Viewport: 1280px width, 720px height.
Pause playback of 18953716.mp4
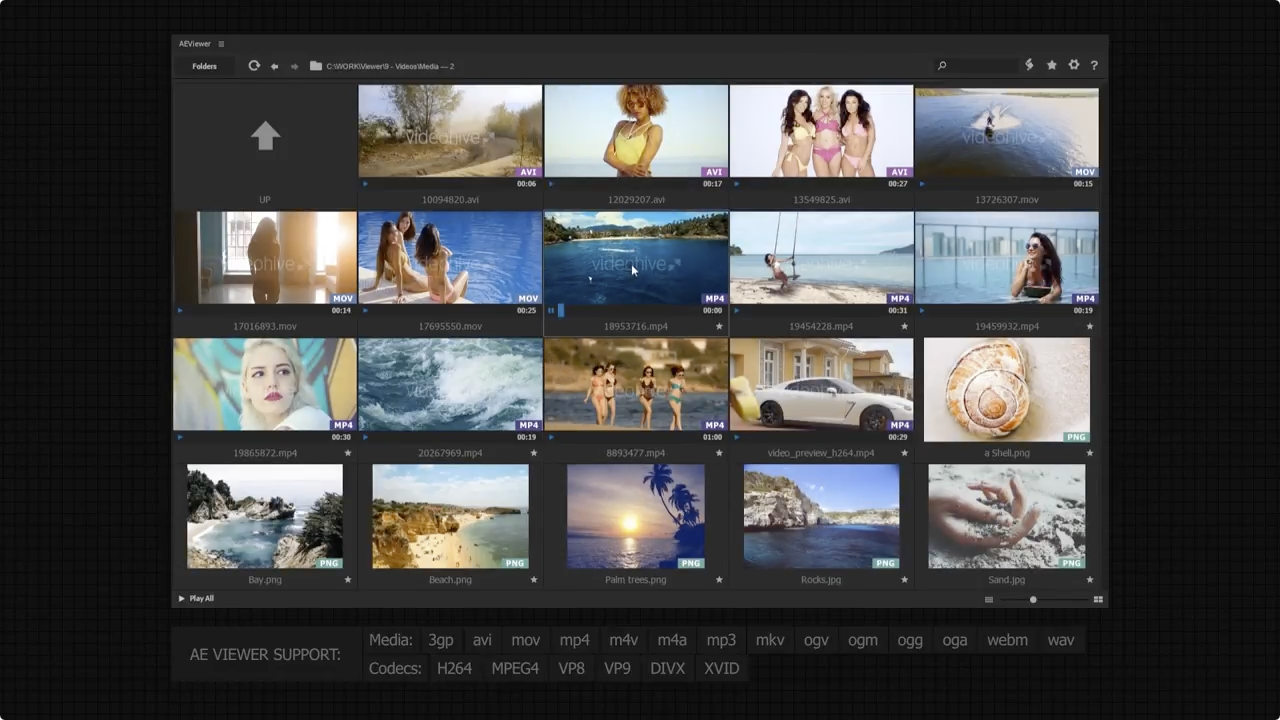[550, 311]
